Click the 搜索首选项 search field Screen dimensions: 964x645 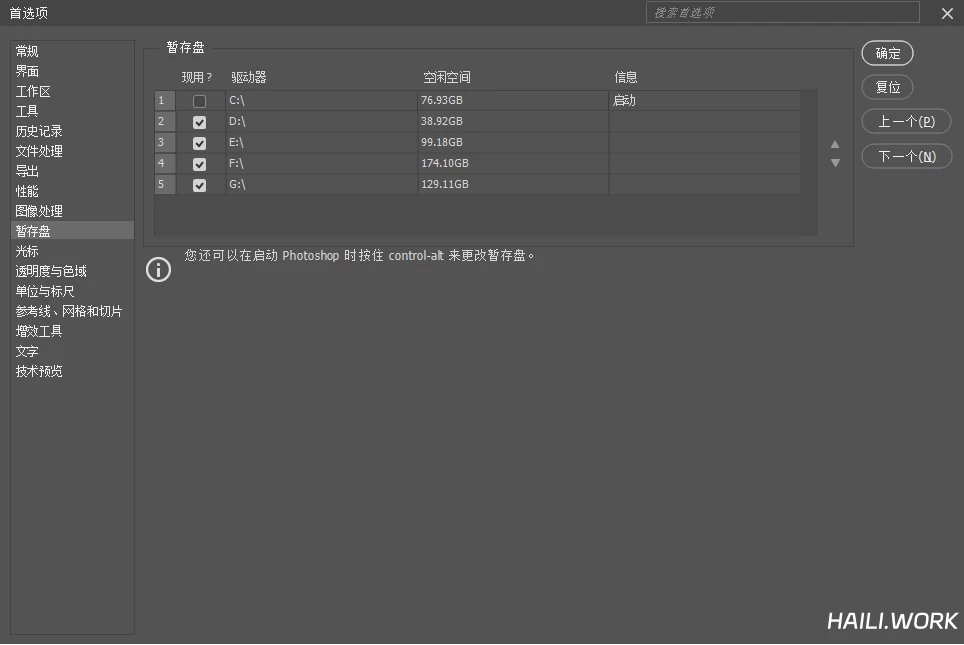pos(782,13)
